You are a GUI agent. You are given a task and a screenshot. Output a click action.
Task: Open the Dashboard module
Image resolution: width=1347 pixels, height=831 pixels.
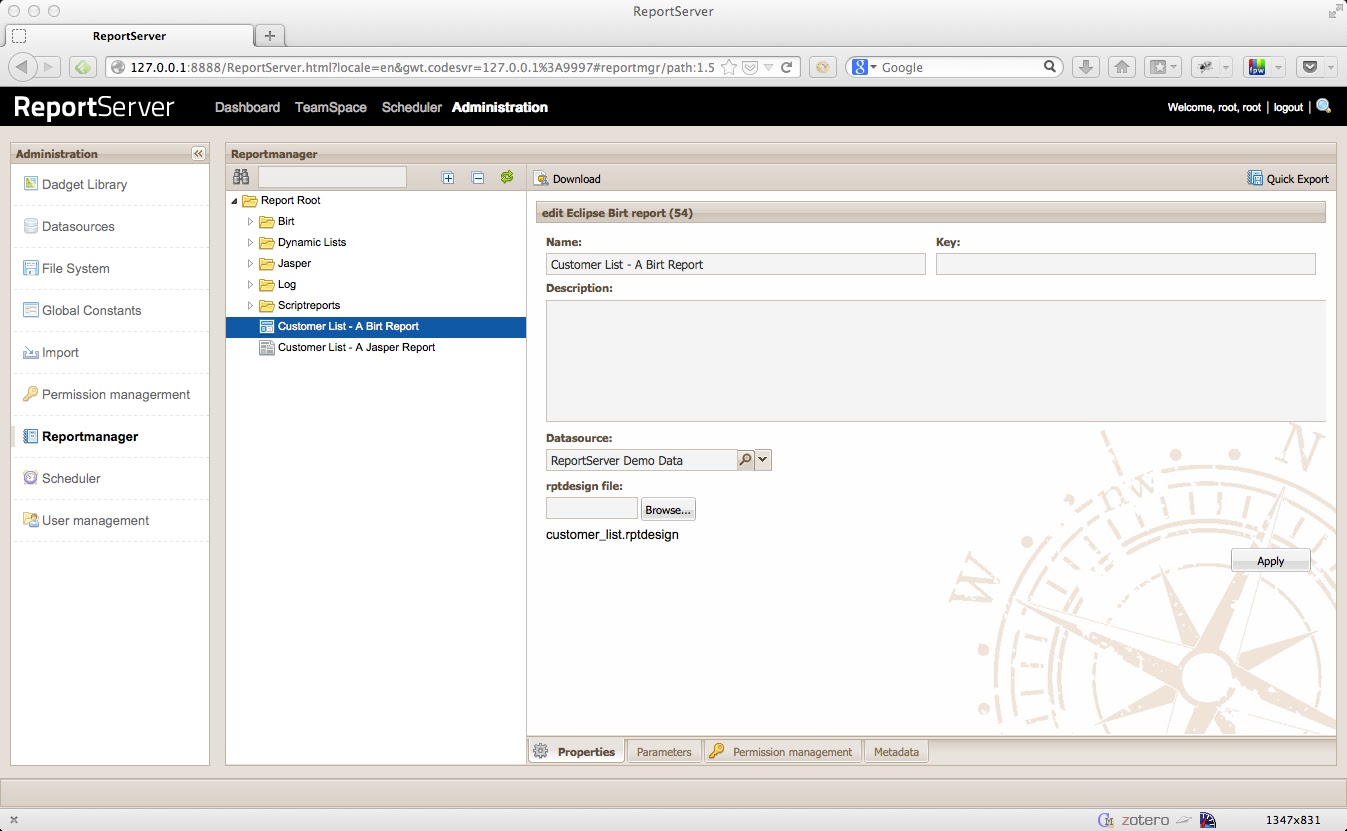pos(247,107)
